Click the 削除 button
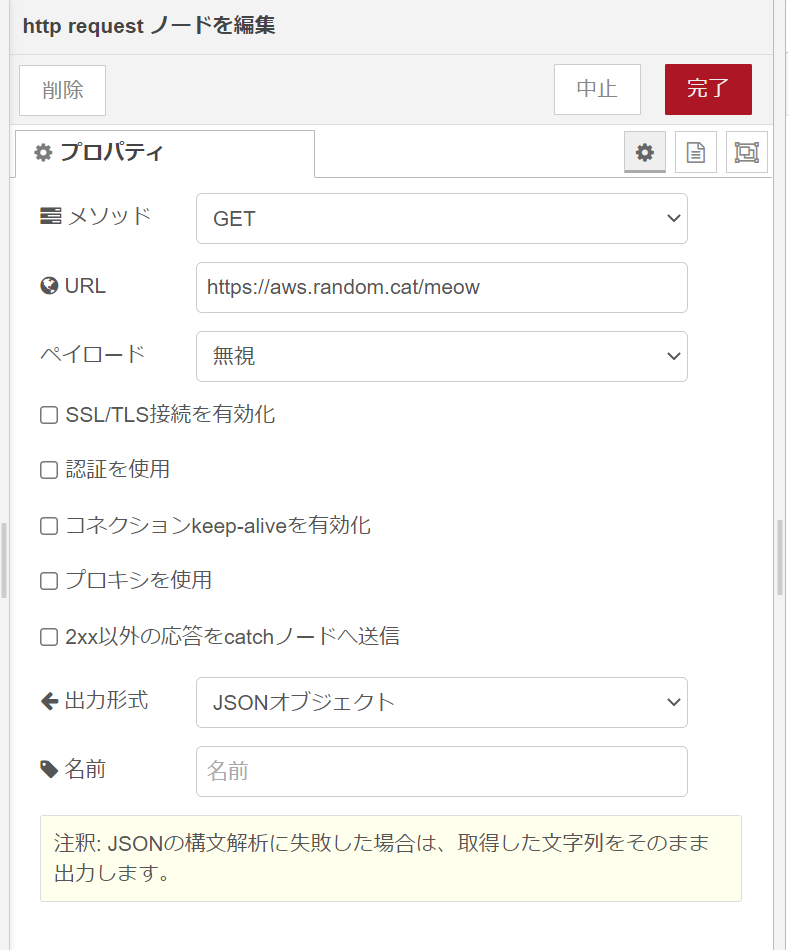The width and height of the screenshot is (788, 950). [x=62, y=89]
